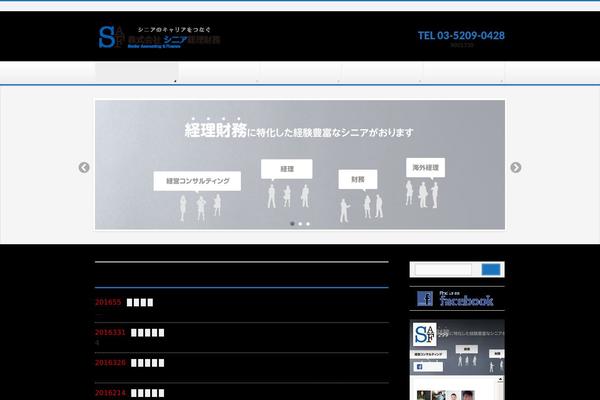600x400 pixels.
Task: Click the 海外経理 speech bubble on banner
Action: click(426, 168)
